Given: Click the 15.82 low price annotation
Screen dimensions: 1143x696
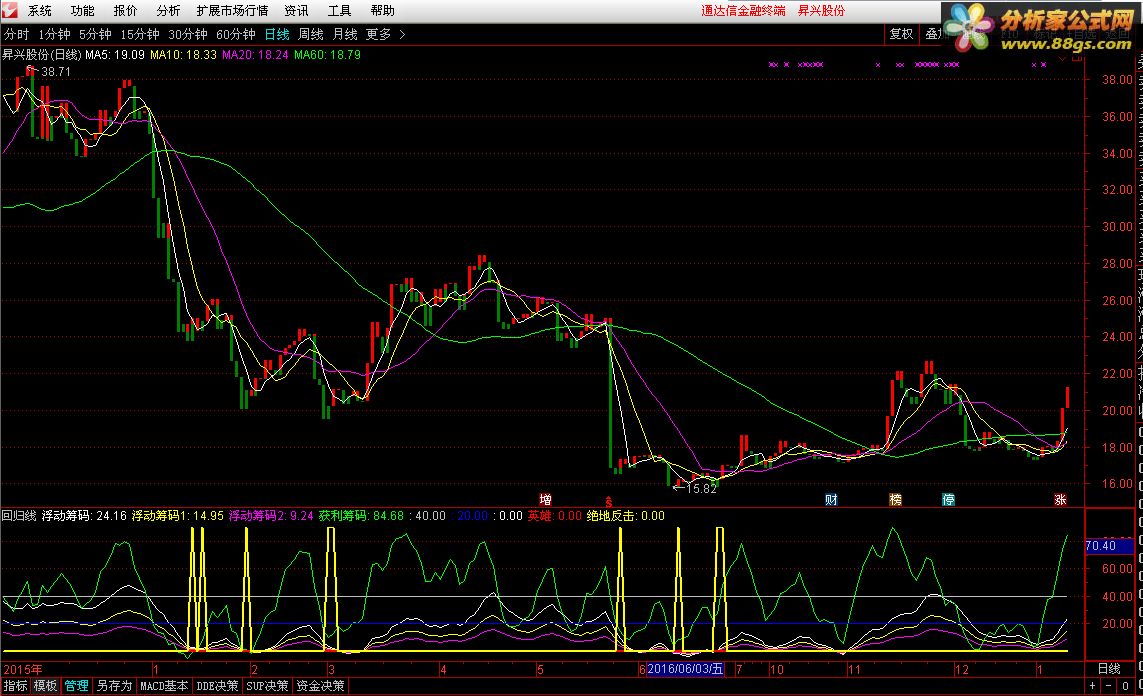Looking at the screenshot, I should pos(701,489).
